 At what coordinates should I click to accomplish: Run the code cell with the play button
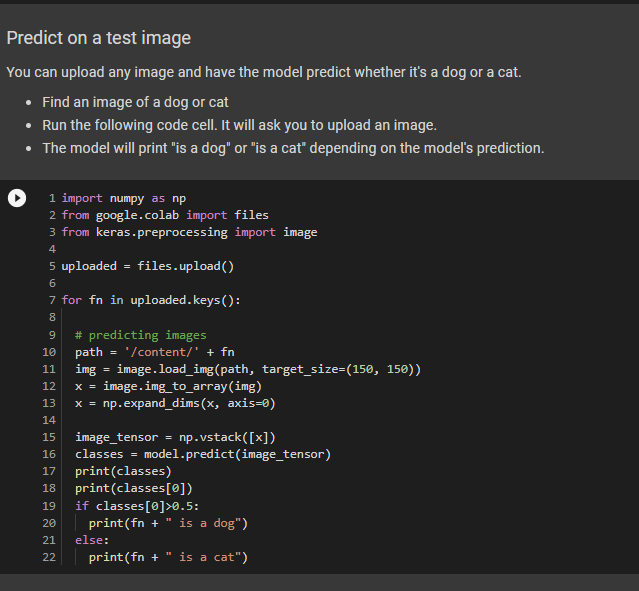point(17,198)
